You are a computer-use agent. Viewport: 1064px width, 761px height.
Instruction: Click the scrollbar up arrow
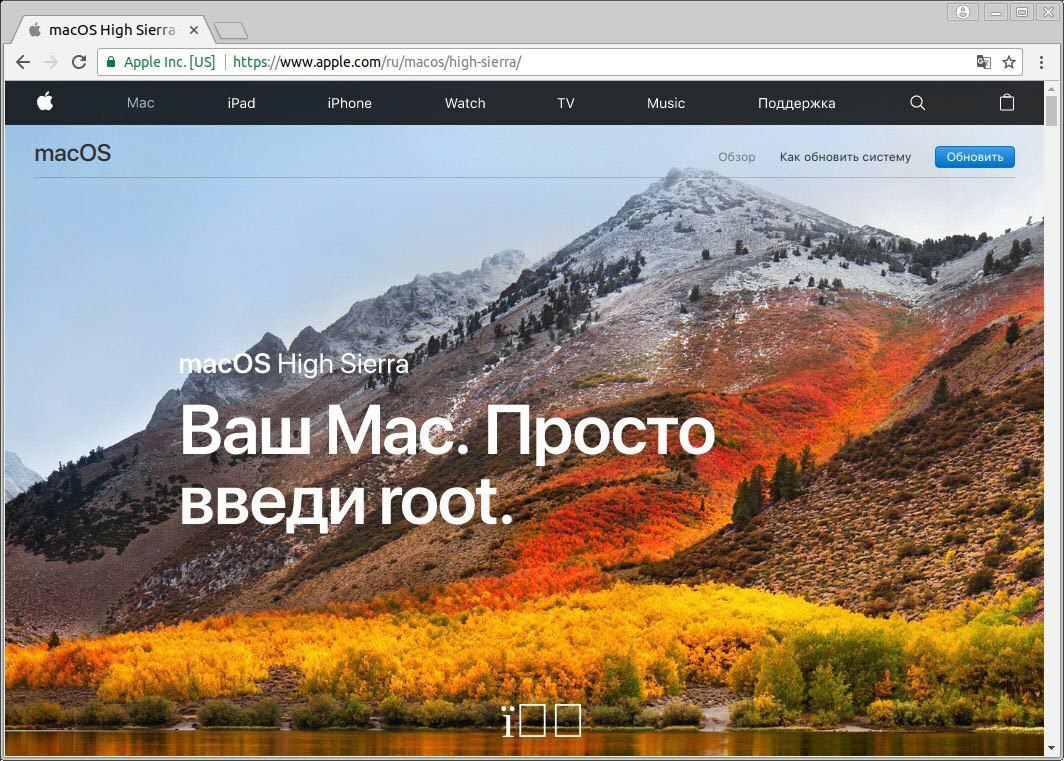1052,88
